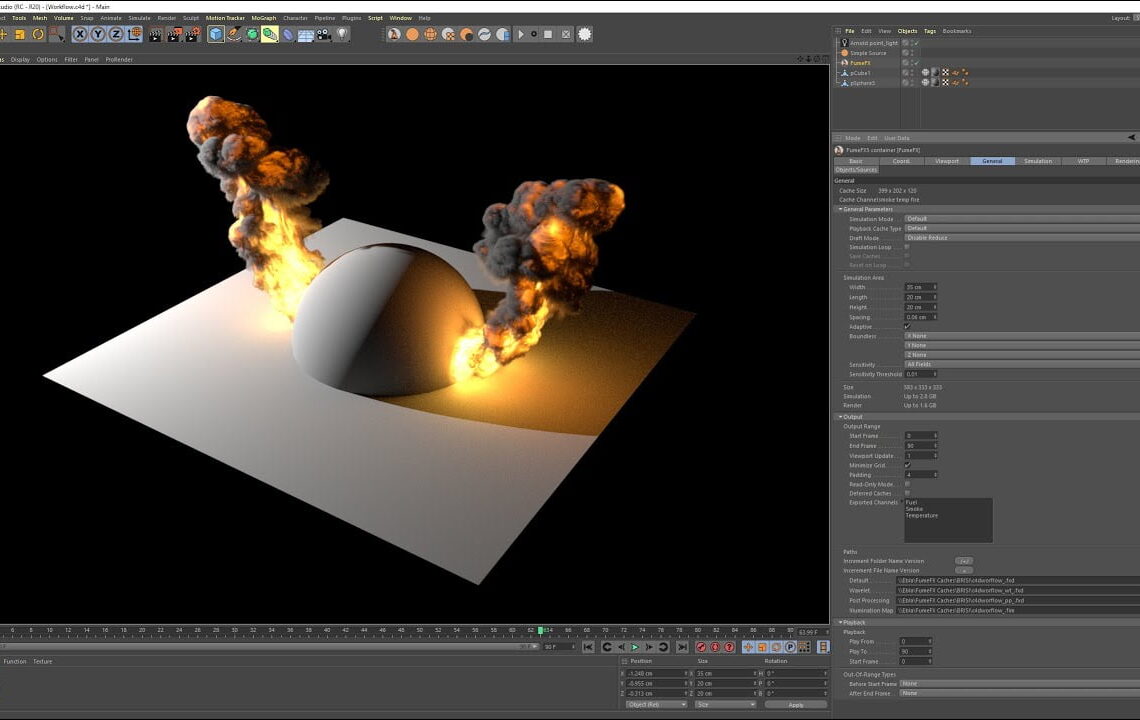Image resolution: width=1140 pixels, height=720 pixels.
Task: Uncheck the Minimize Grid option
Action: 907,465
